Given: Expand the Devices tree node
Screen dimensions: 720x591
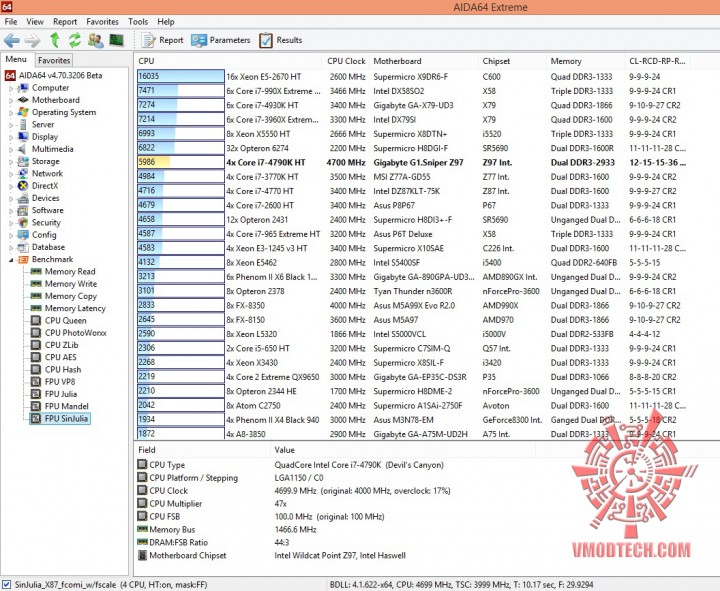Looking at the screenshot, I should (x=11, y=198).
